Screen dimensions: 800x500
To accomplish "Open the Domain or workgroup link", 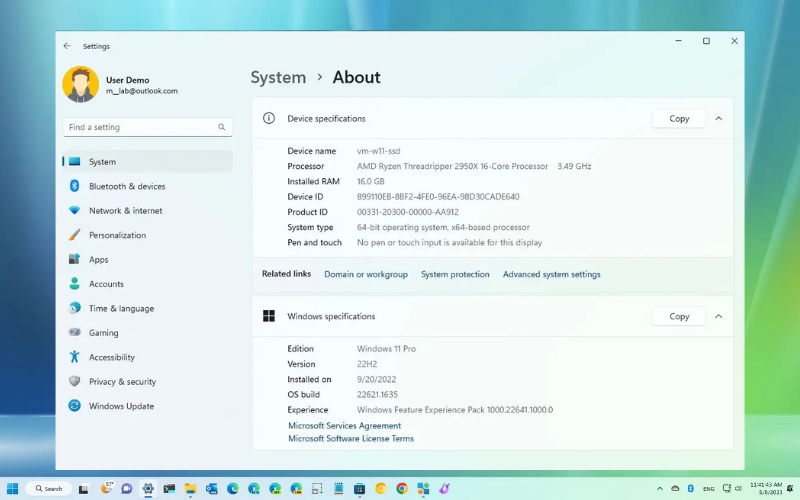I will [366, 274].
